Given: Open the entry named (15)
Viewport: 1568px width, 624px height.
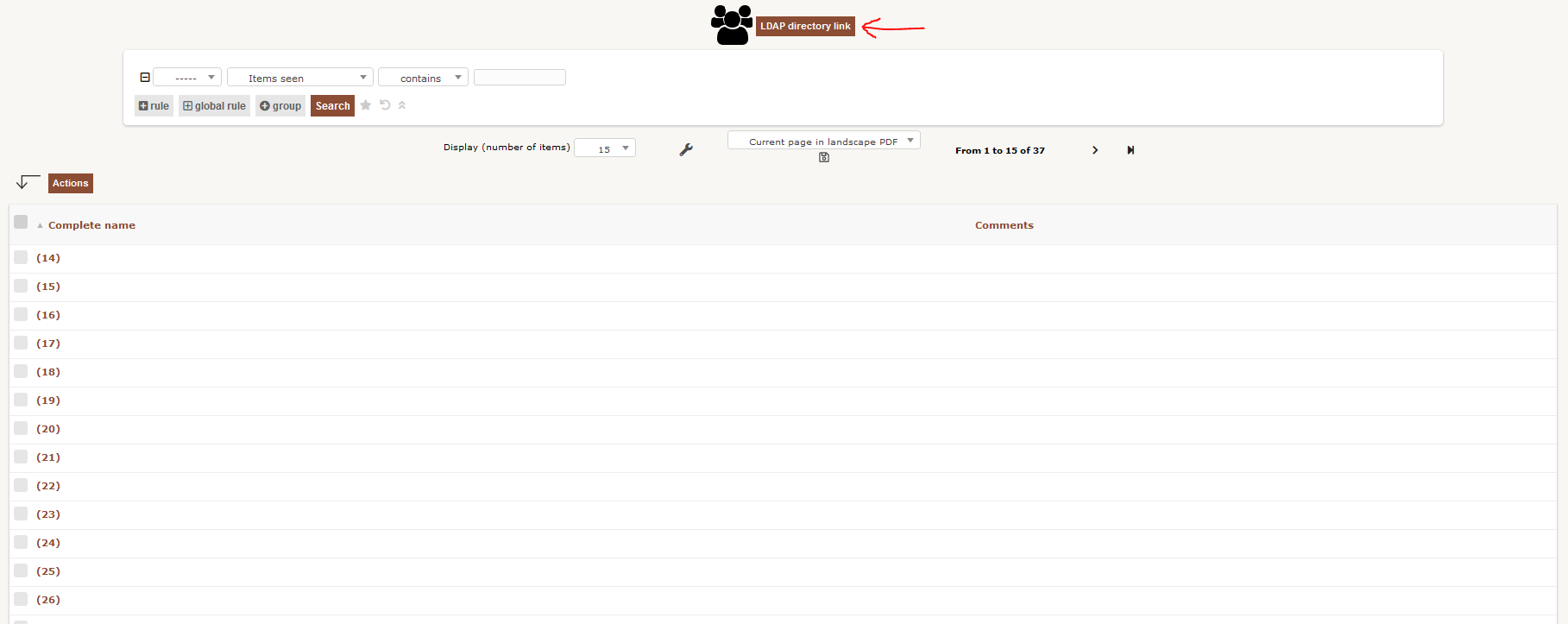Looking at the screenshot, I should coord(48,287).
